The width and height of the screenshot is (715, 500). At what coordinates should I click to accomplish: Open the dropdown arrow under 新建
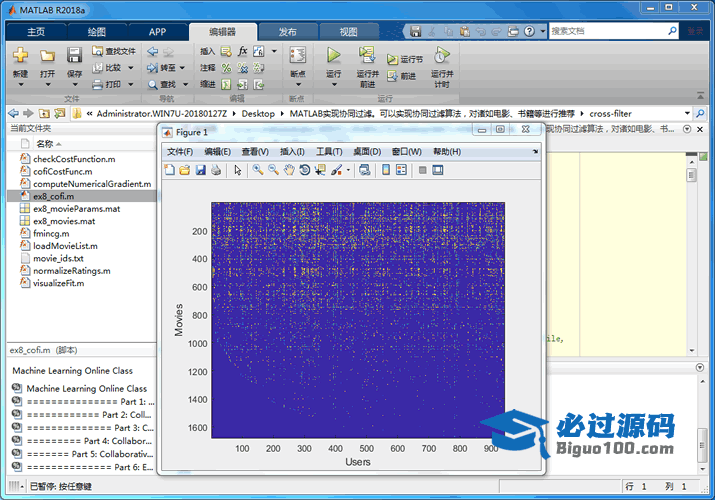[21, 85]
